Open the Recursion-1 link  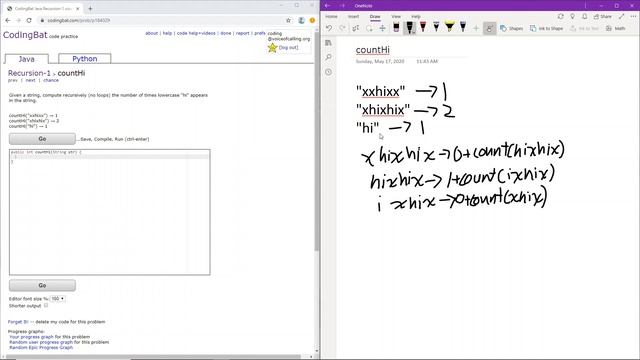[29, 73]
